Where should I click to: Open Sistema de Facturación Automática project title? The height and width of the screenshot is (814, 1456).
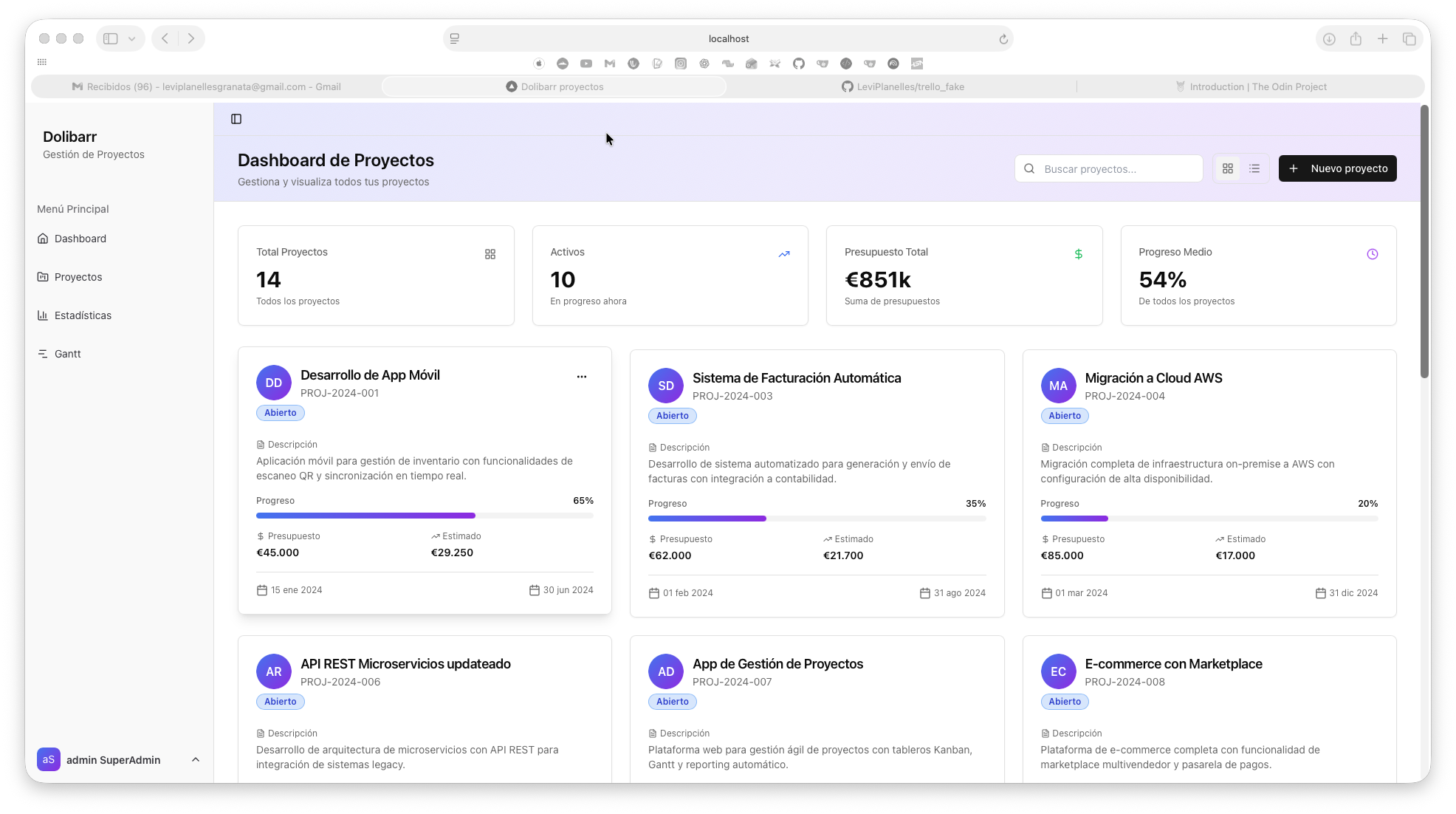tap(797, 377)
